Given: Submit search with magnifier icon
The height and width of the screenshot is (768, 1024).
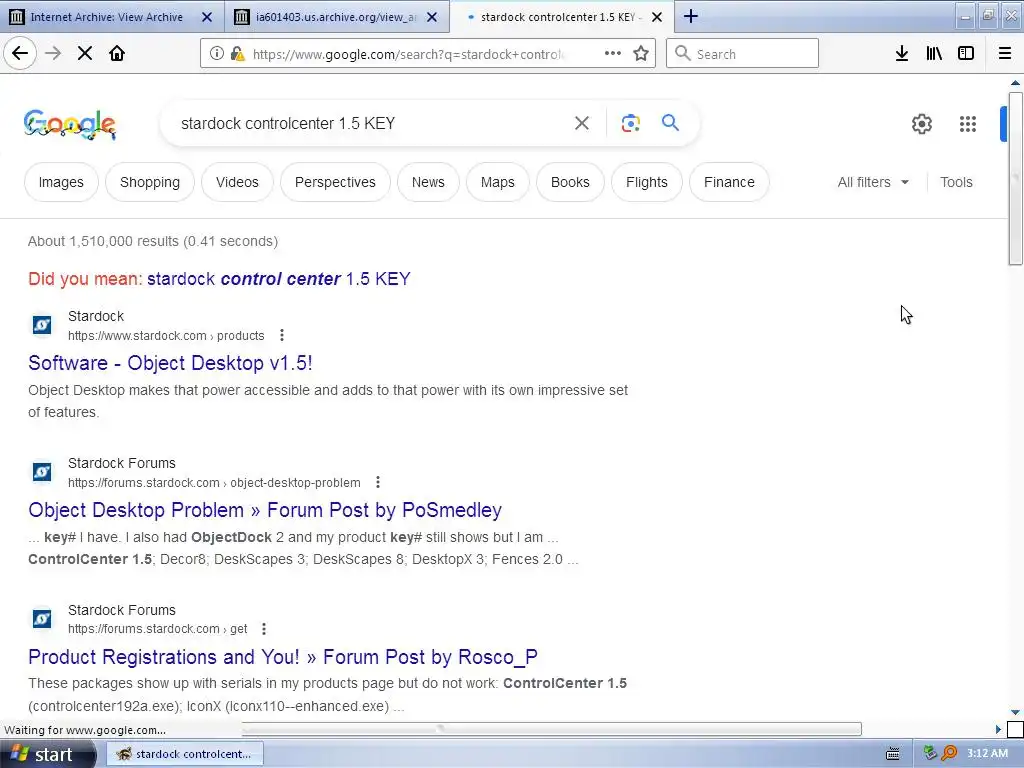Looking at the screenshot, I should tap(670, 123).
